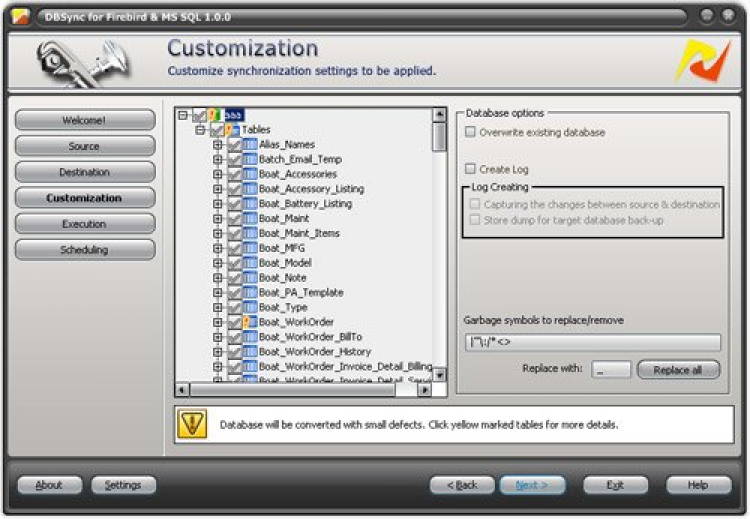Uncheck the Tables node checkbox
The width and height of the screenshot is (750, 519).
(217, 130)
